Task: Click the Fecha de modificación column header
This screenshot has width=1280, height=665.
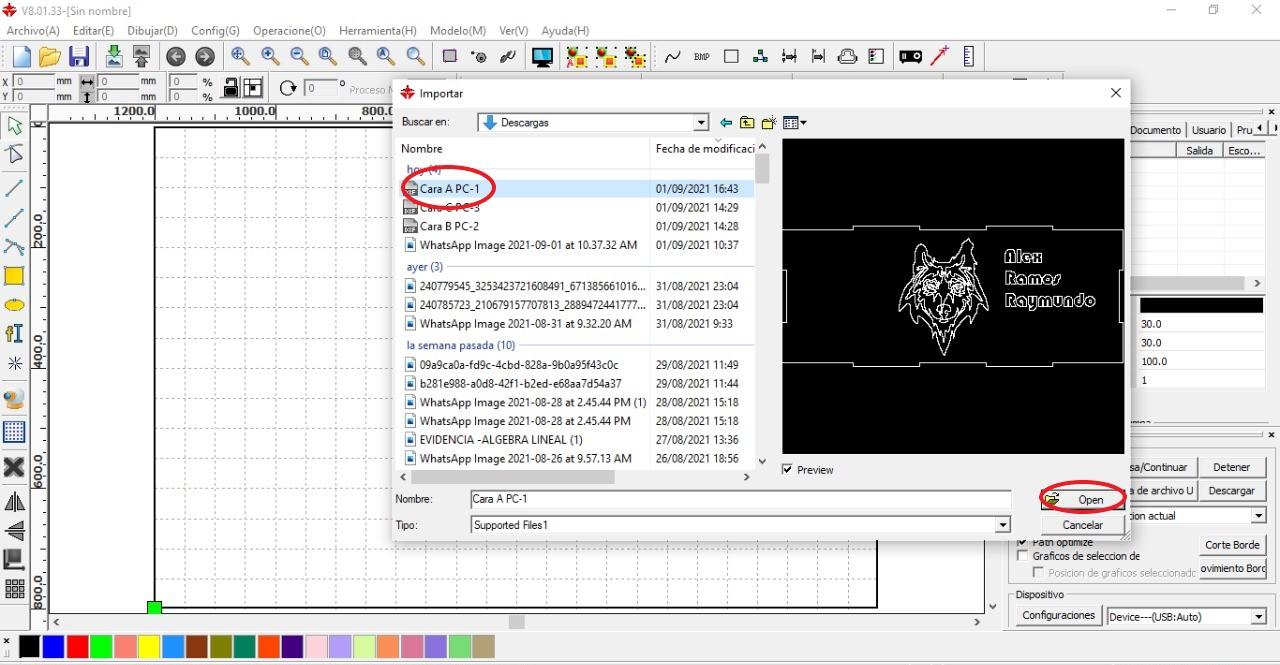Action: pyautogui.click(x=703, y=149)
